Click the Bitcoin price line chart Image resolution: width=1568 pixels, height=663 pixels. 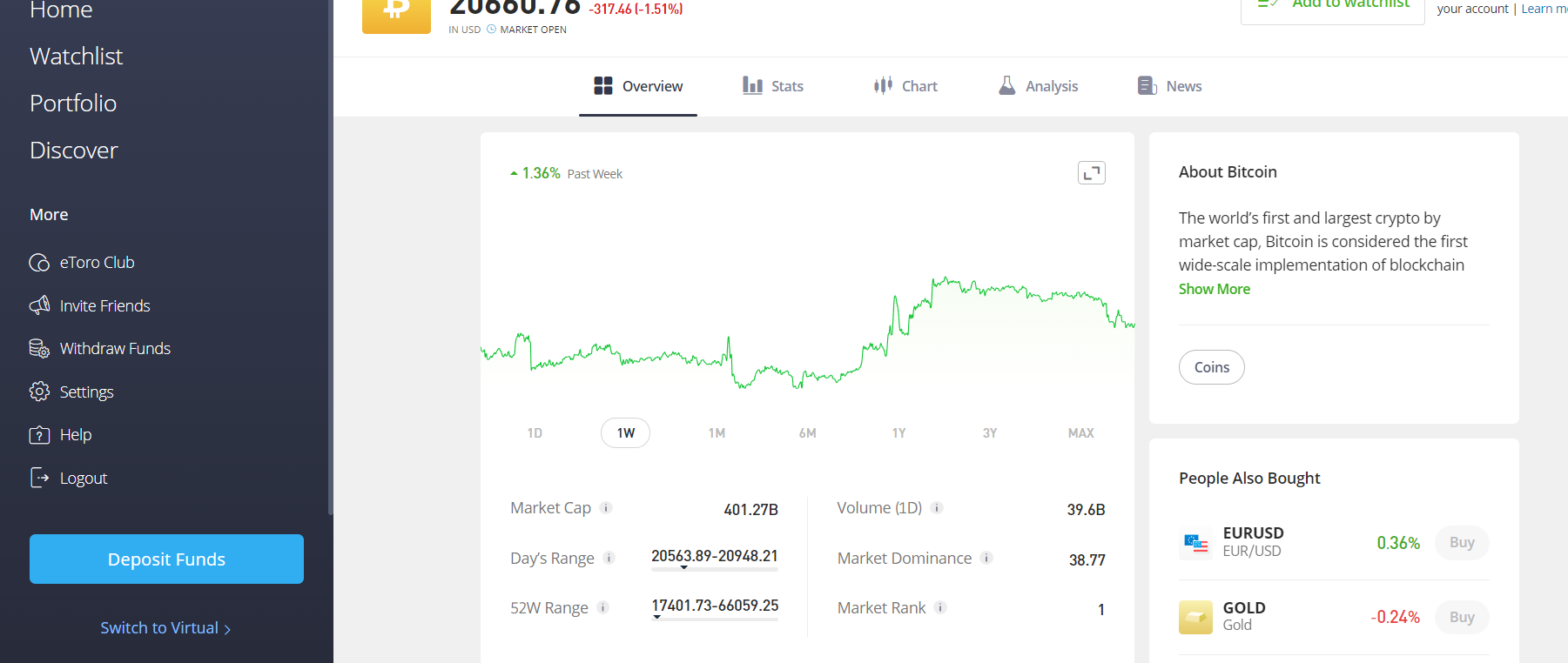(x=807, y=335)
